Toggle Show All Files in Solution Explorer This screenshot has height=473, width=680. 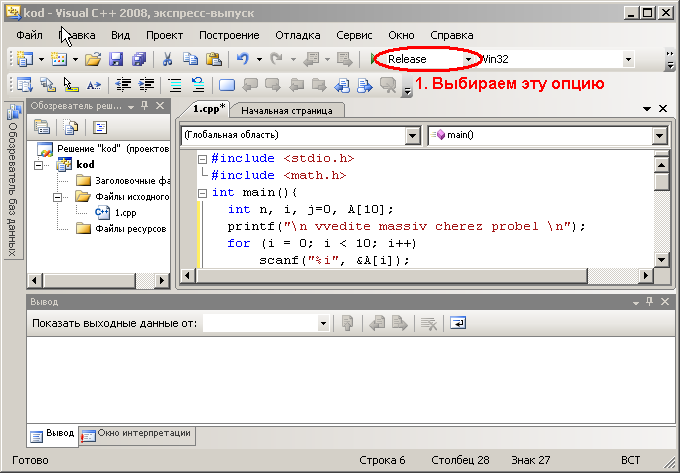click(71, 127)
